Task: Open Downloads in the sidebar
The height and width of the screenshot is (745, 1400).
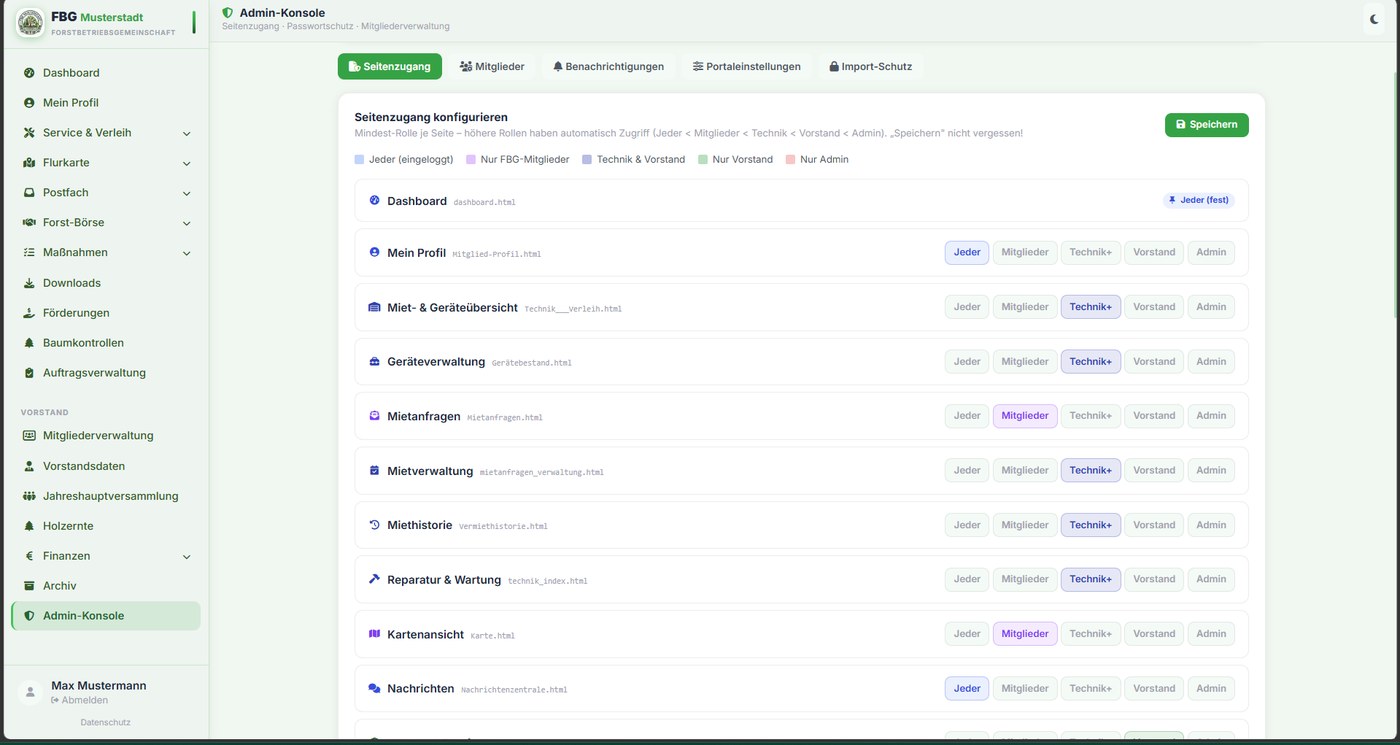Action: (106, 283)
